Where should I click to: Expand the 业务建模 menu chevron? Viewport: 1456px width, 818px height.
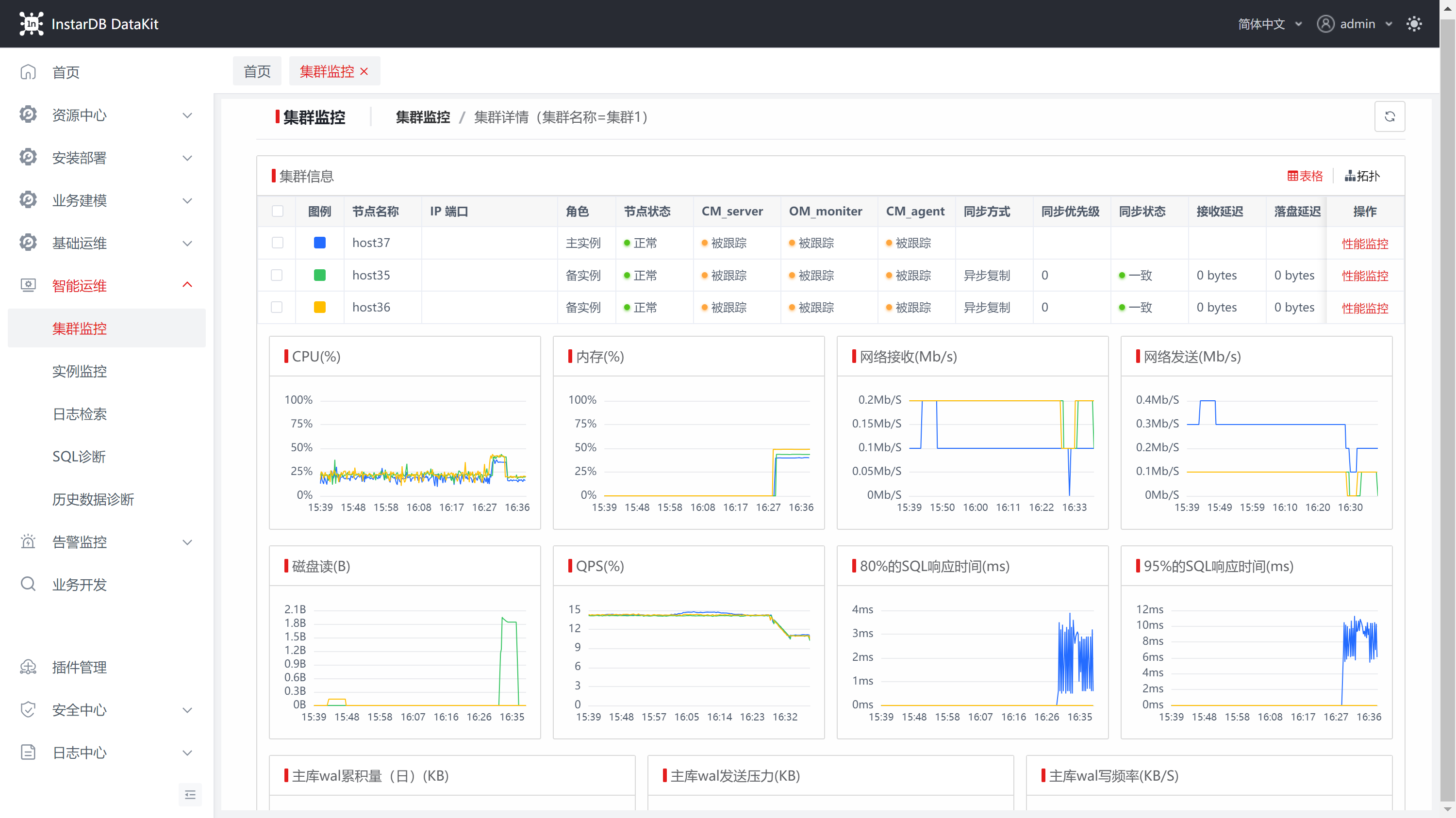pos(188,200)
